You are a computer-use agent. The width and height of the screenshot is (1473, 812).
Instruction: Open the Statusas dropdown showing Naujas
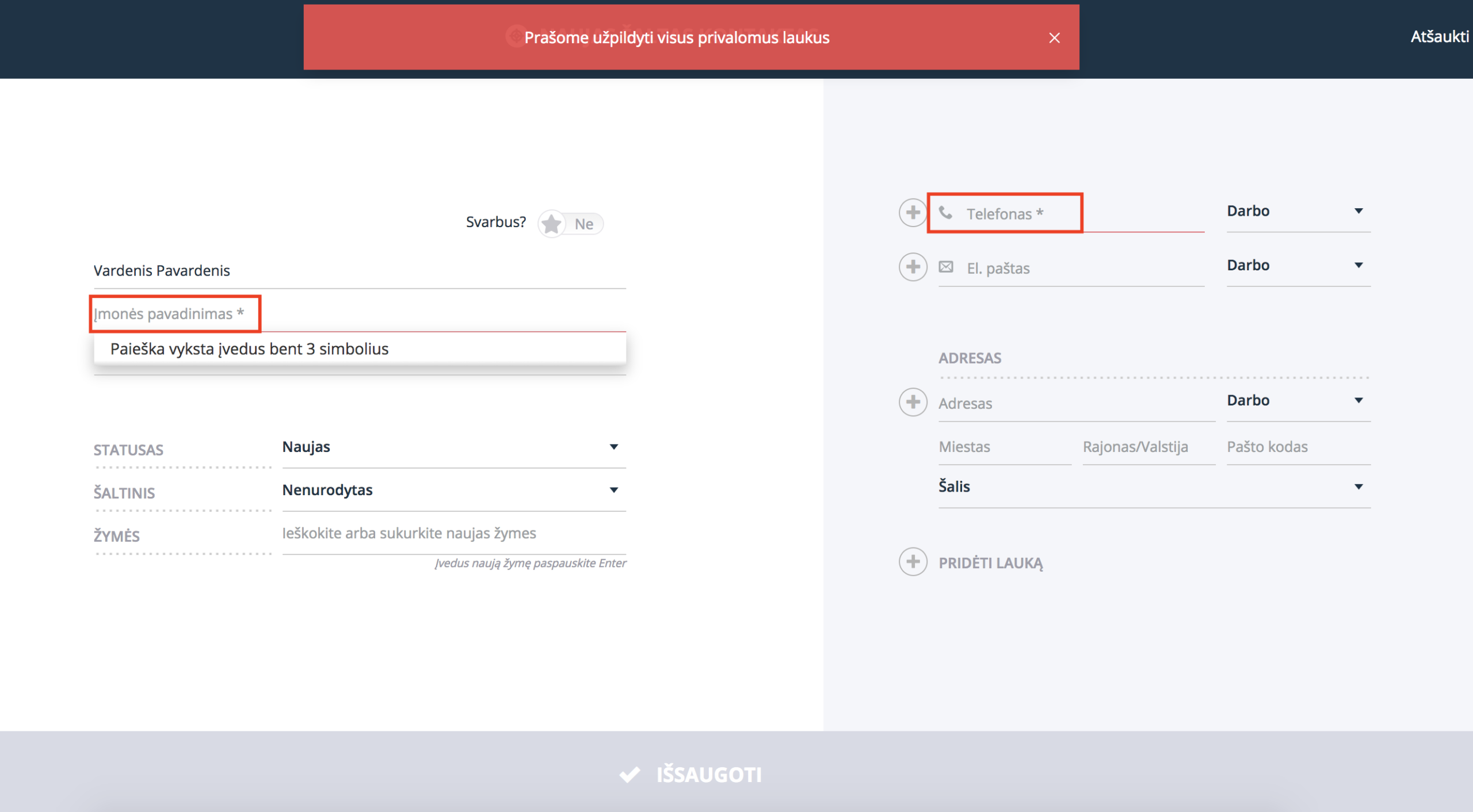tap(453, 447)
